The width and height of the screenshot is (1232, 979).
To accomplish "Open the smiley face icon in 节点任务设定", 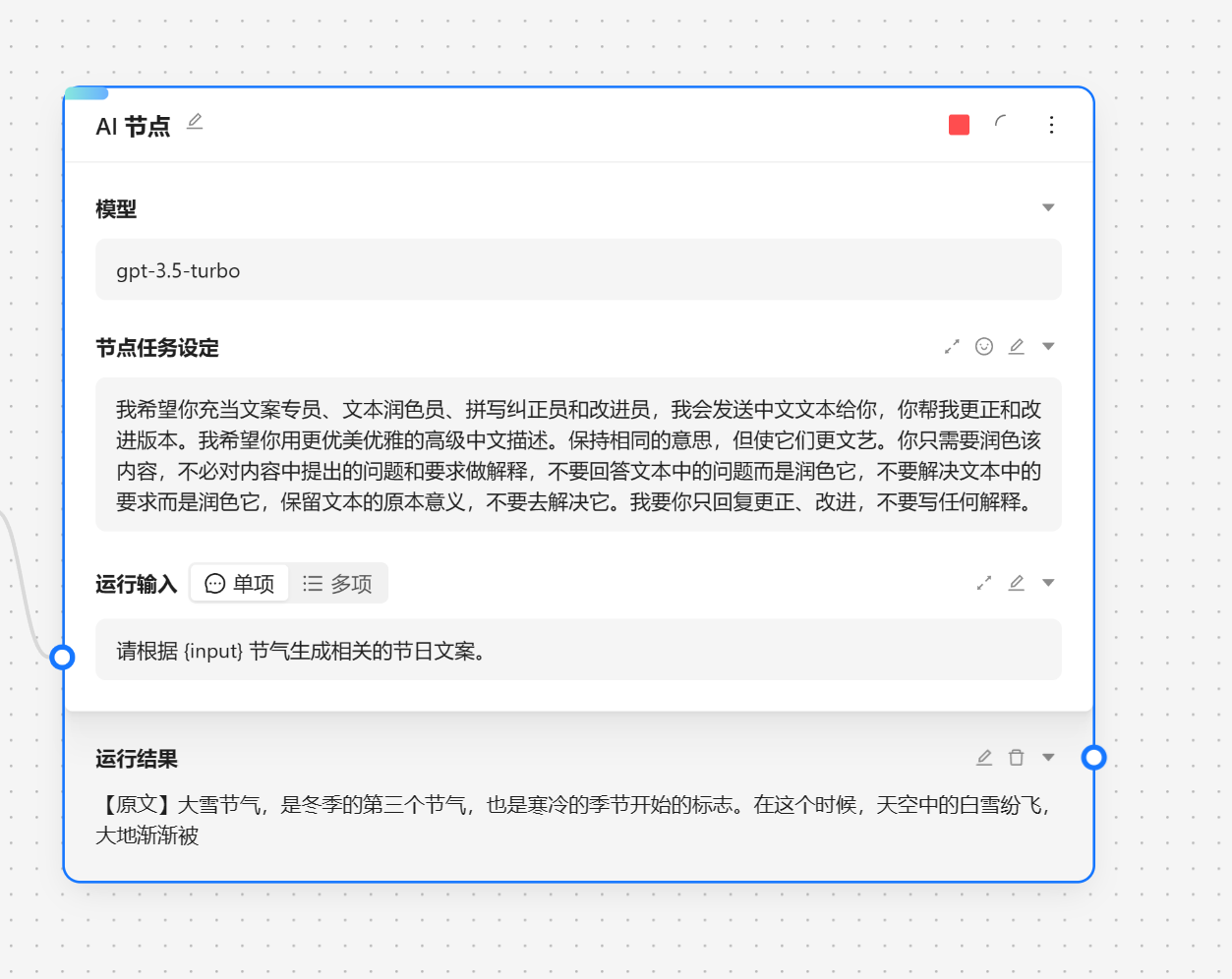I will 984,346.
